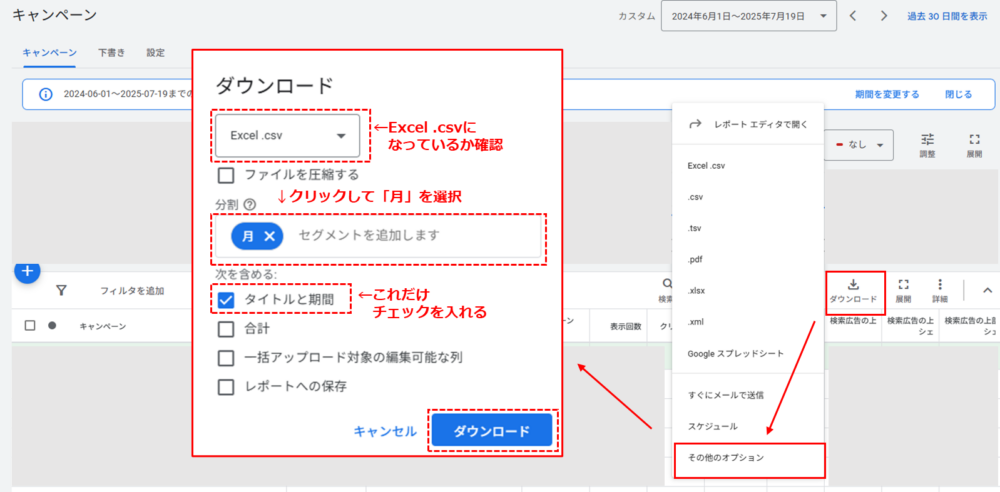Go to next date range arrow
The height and width of the screenshot is (492, 1000).
click(883, 16)
